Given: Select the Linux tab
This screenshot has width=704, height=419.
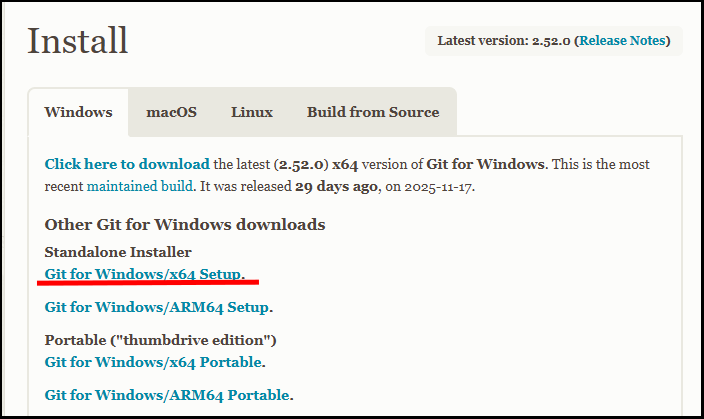Looking at the screenshot, I should click(x=252, y=112).
